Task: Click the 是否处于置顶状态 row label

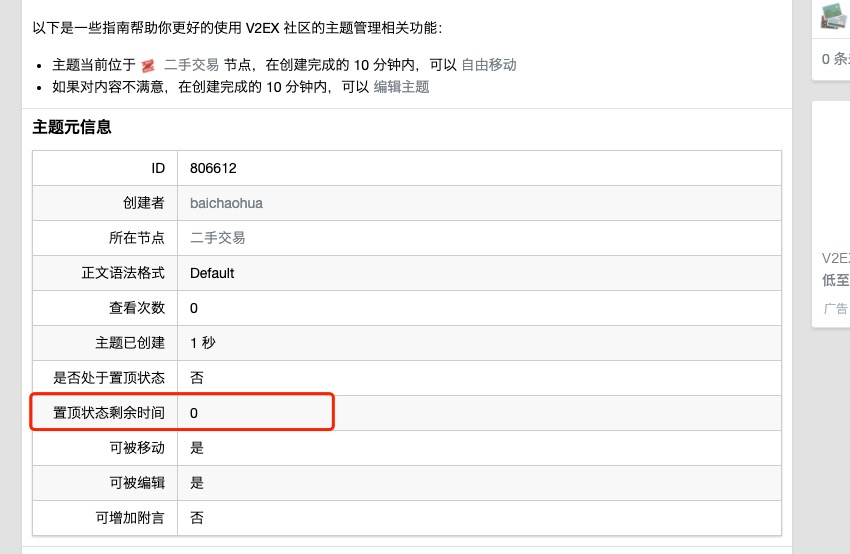Action: (109, 378)
